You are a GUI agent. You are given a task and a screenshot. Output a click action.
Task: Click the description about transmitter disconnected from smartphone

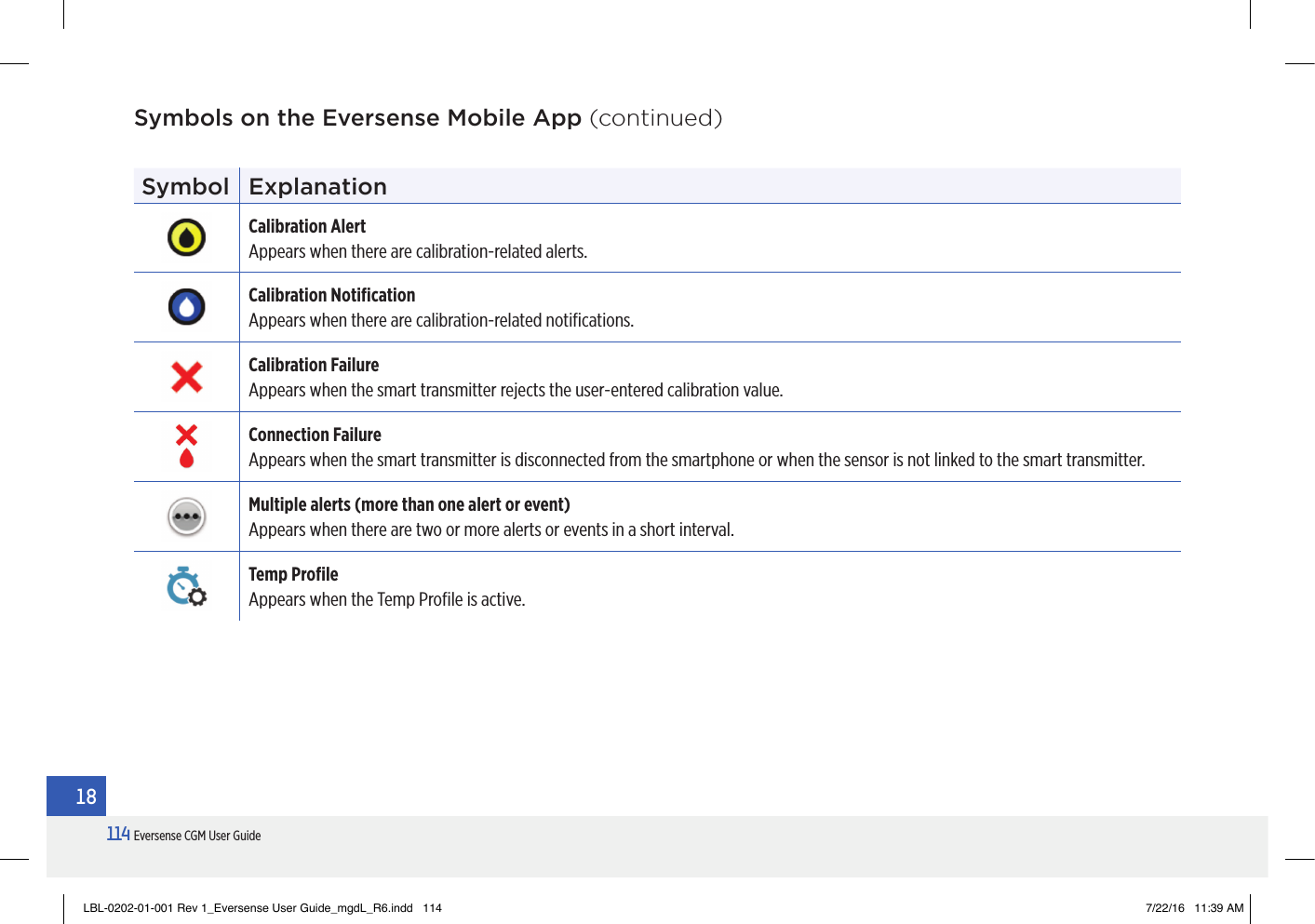(697, 460)
